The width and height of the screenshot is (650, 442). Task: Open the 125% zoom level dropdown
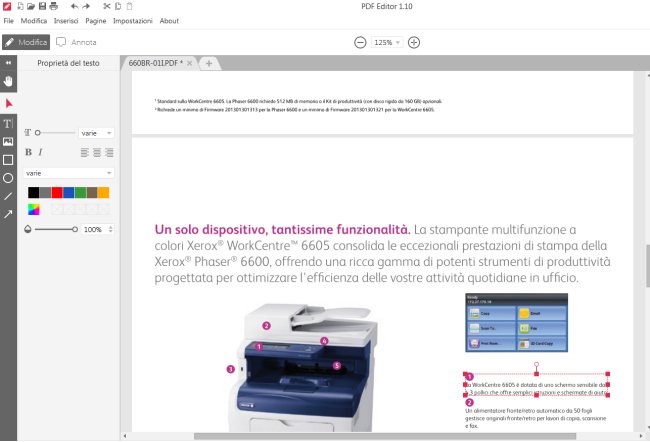point(387,42)
